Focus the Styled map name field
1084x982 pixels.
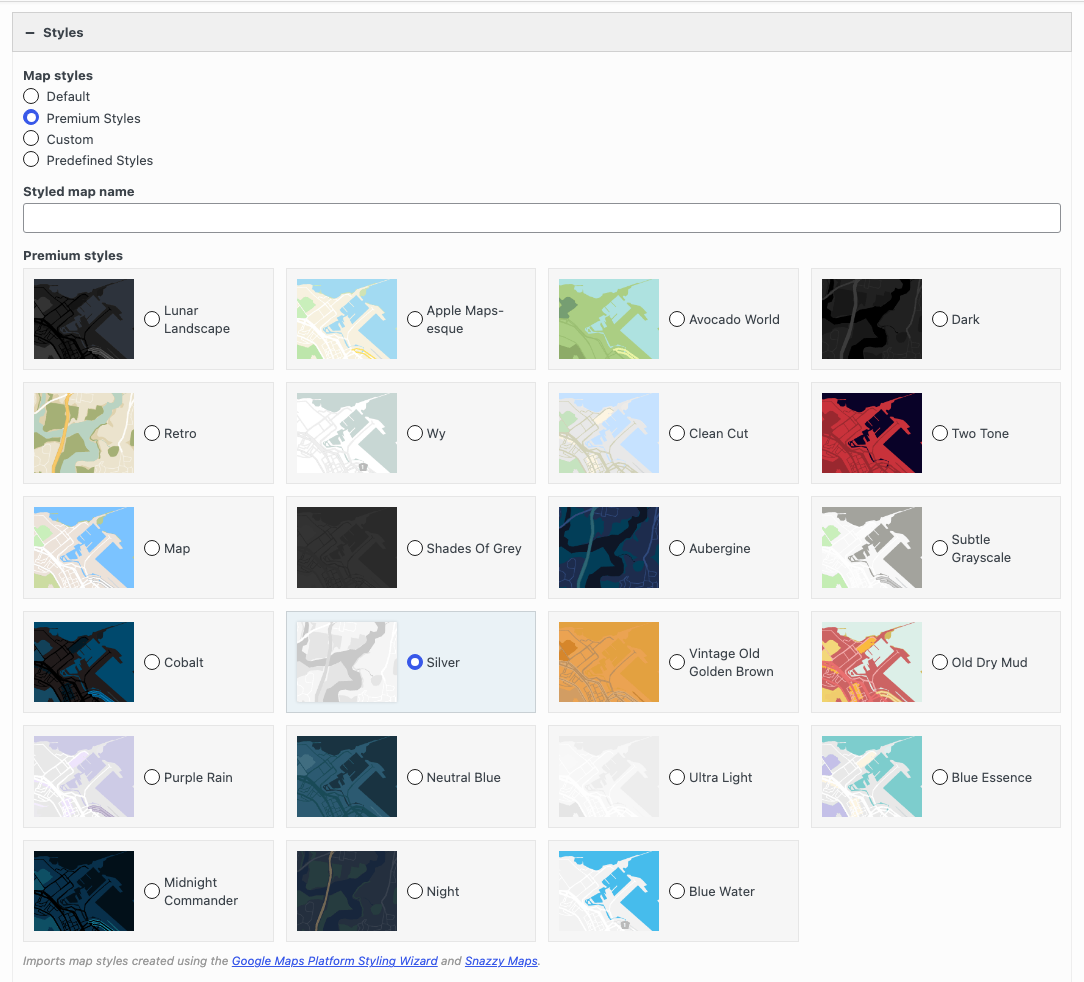click(541, 218)
